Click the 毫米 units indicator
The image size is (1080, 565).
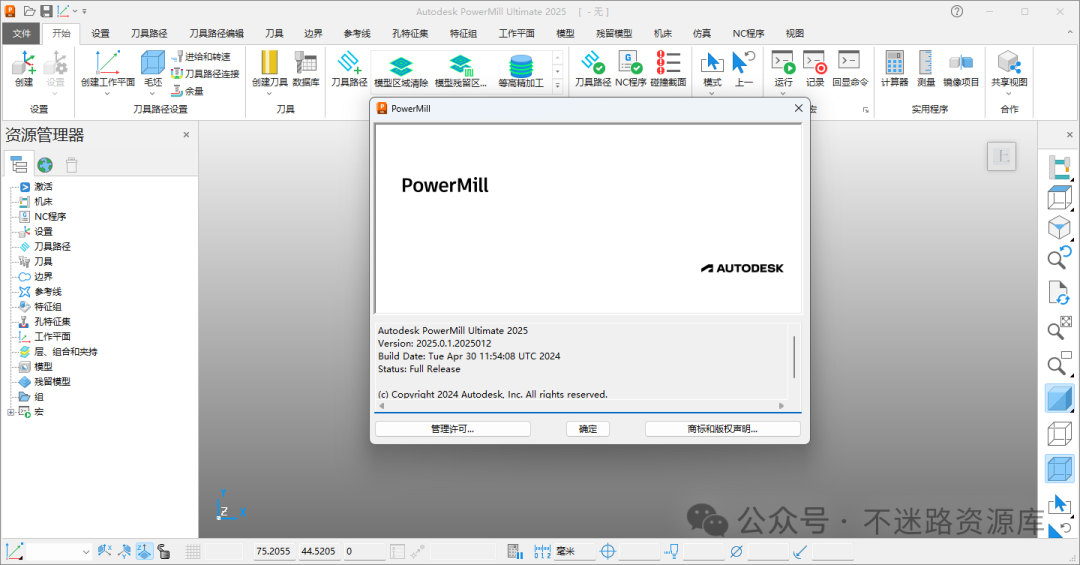coord(575,551)
